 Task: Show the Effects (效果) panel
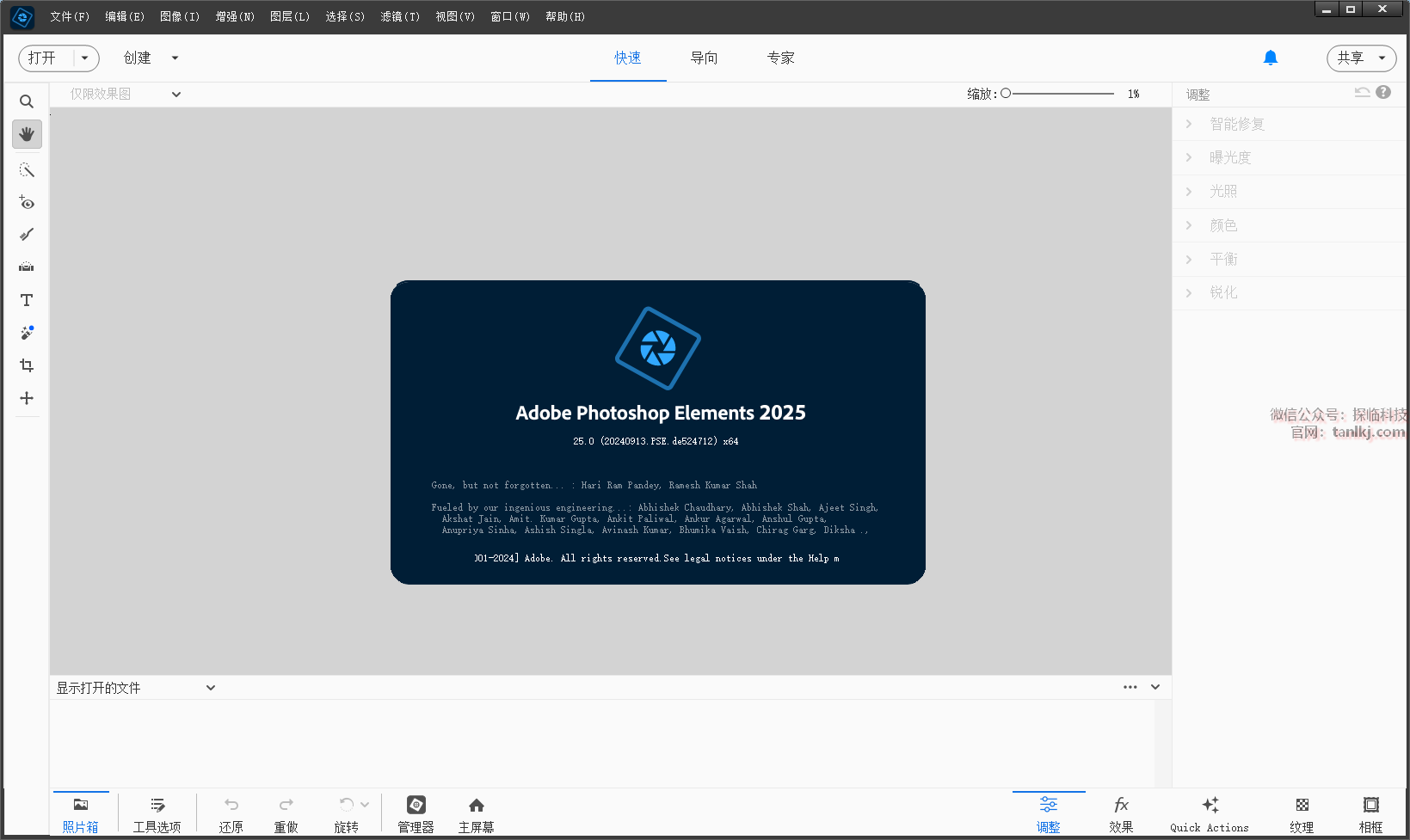(1120, 813)
